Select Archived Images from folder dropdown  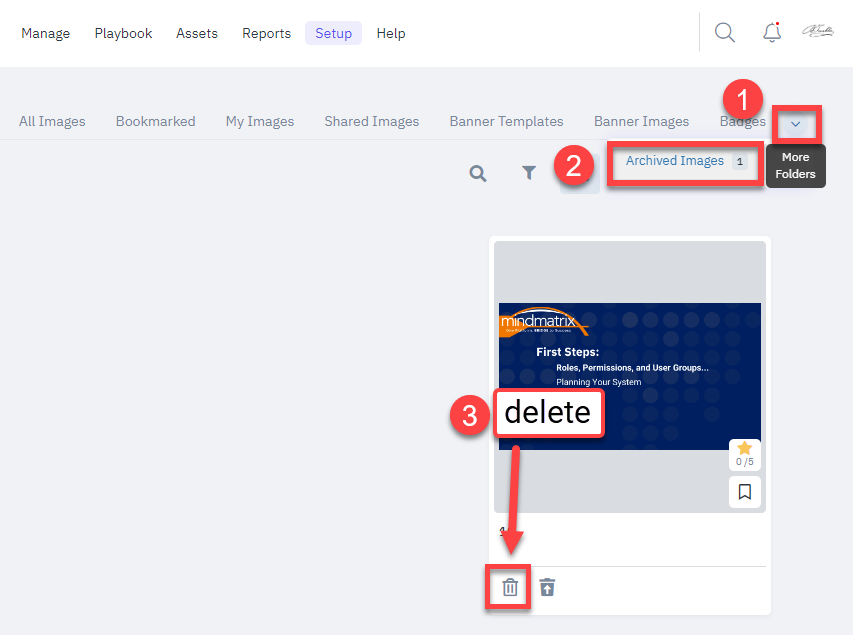[675, 161]
